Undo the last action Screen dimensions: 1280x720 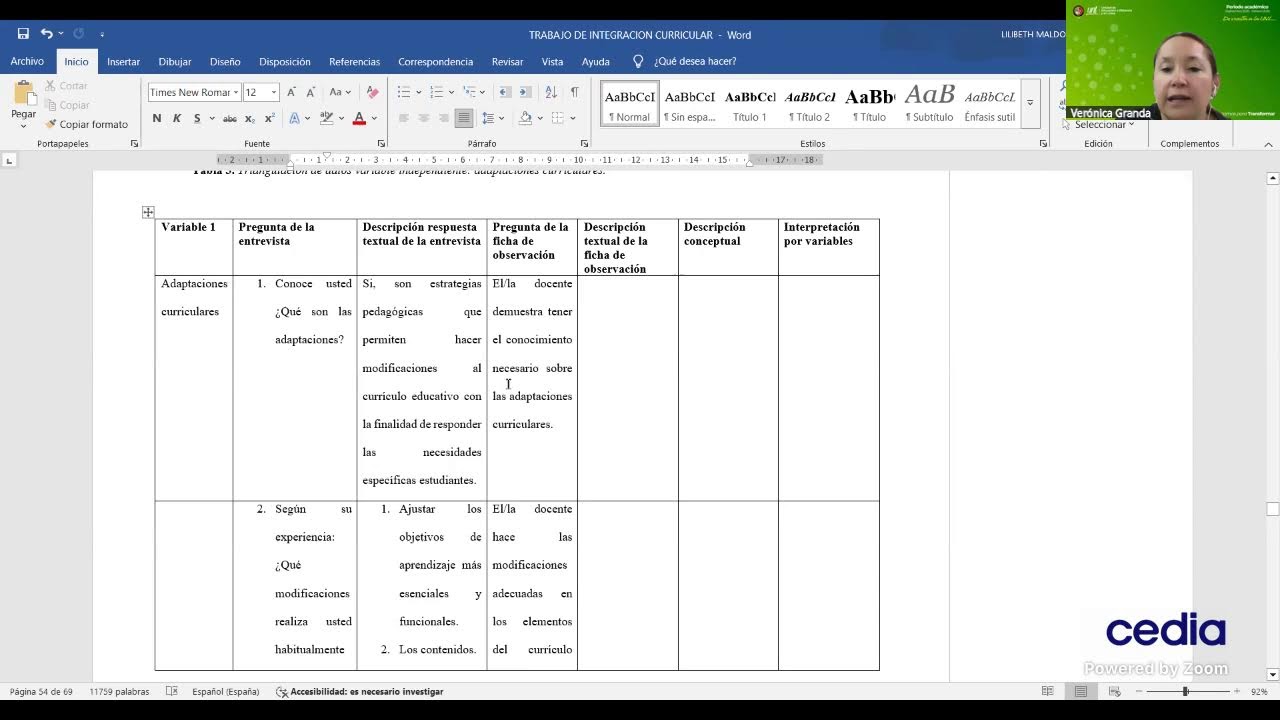46,34
